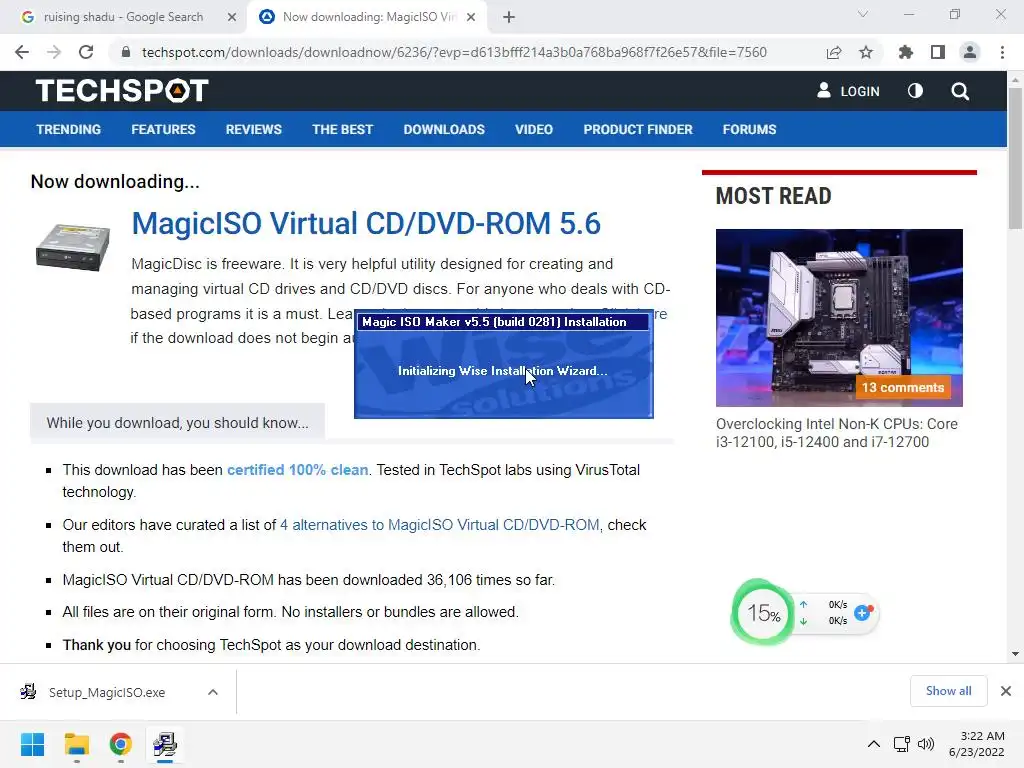Screen dimensions: 1024x768
Task: Open the REVIEWS menu item
Action: pyautogui.click(x=253, y=129)
